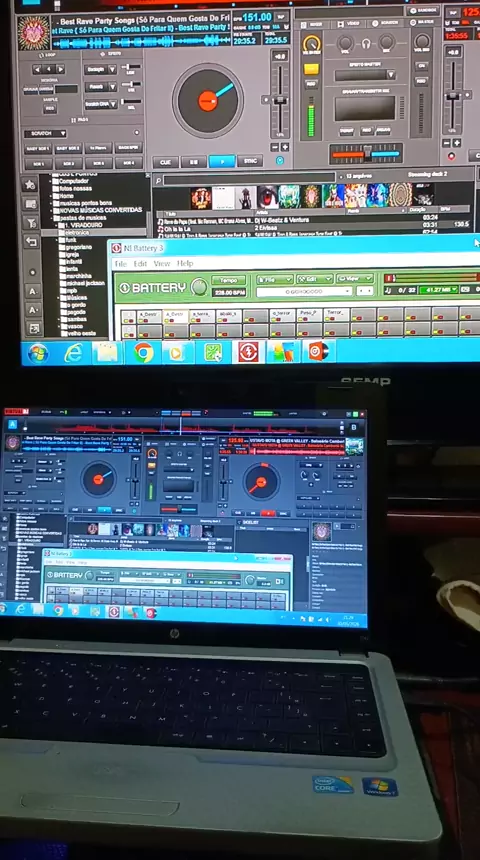Open the favorites star icon on external monitor

pyautogui.click(x=31, y=184)
